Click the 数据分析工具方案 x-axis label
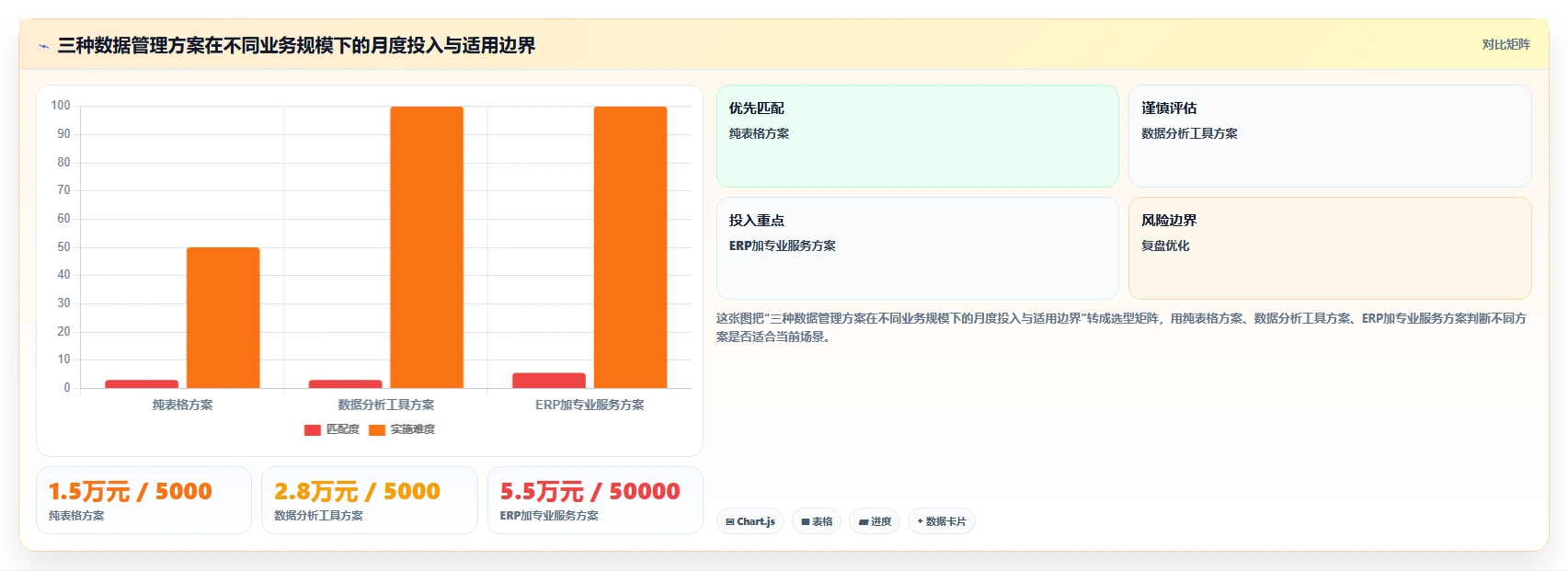1568x571 pixels. click(x=386, y=405)
